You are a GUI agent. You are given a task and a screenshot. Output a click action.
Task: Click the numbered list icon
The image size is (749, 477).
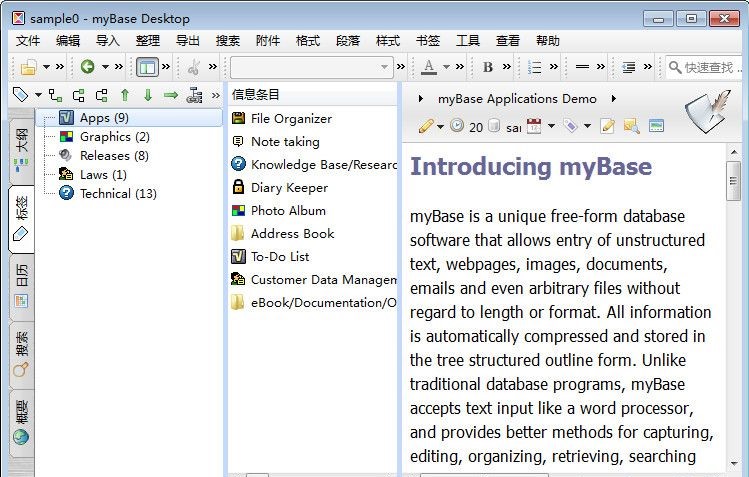click(534, 67)
